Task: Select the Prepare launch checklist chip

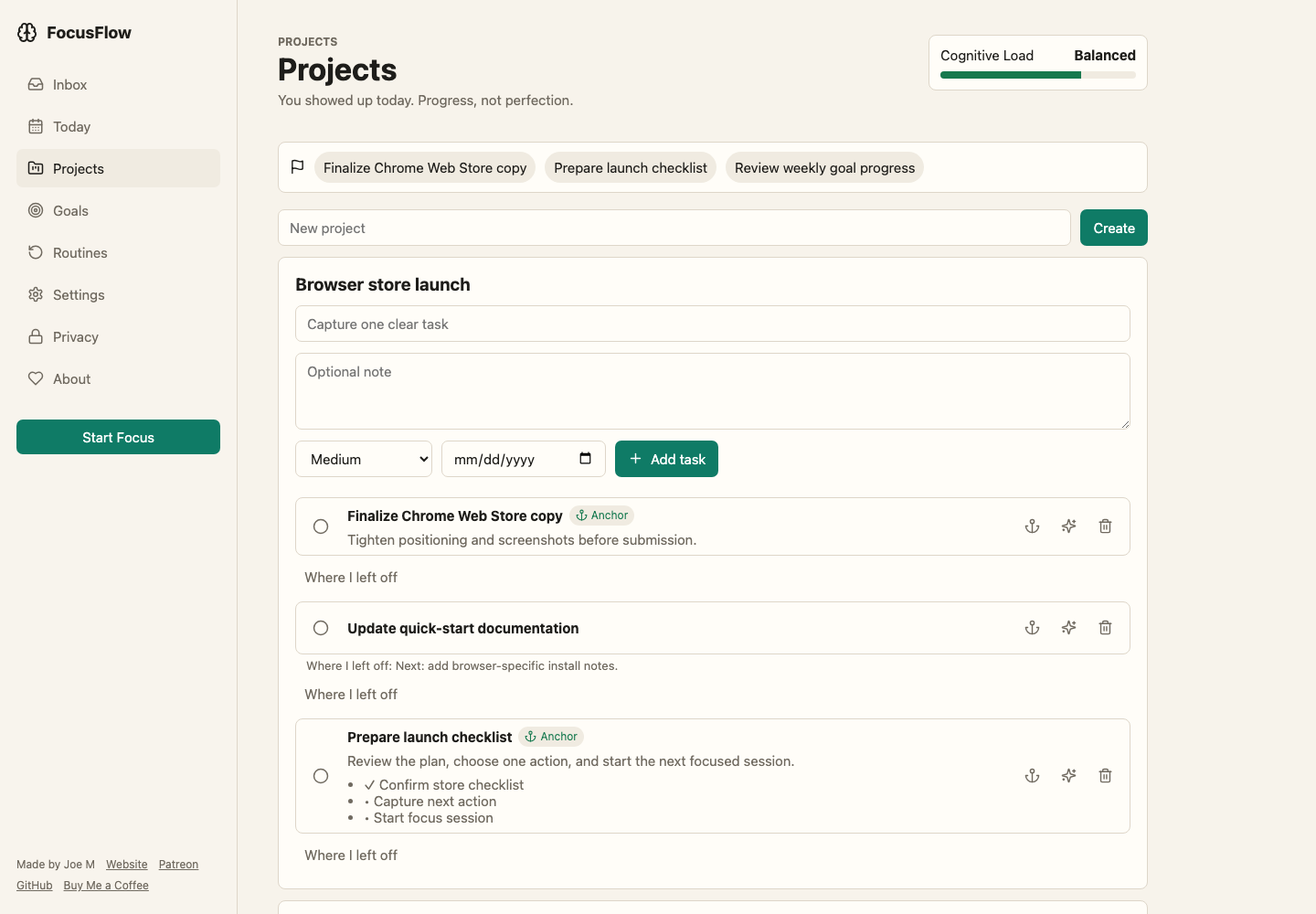Action: pos(631,167)
